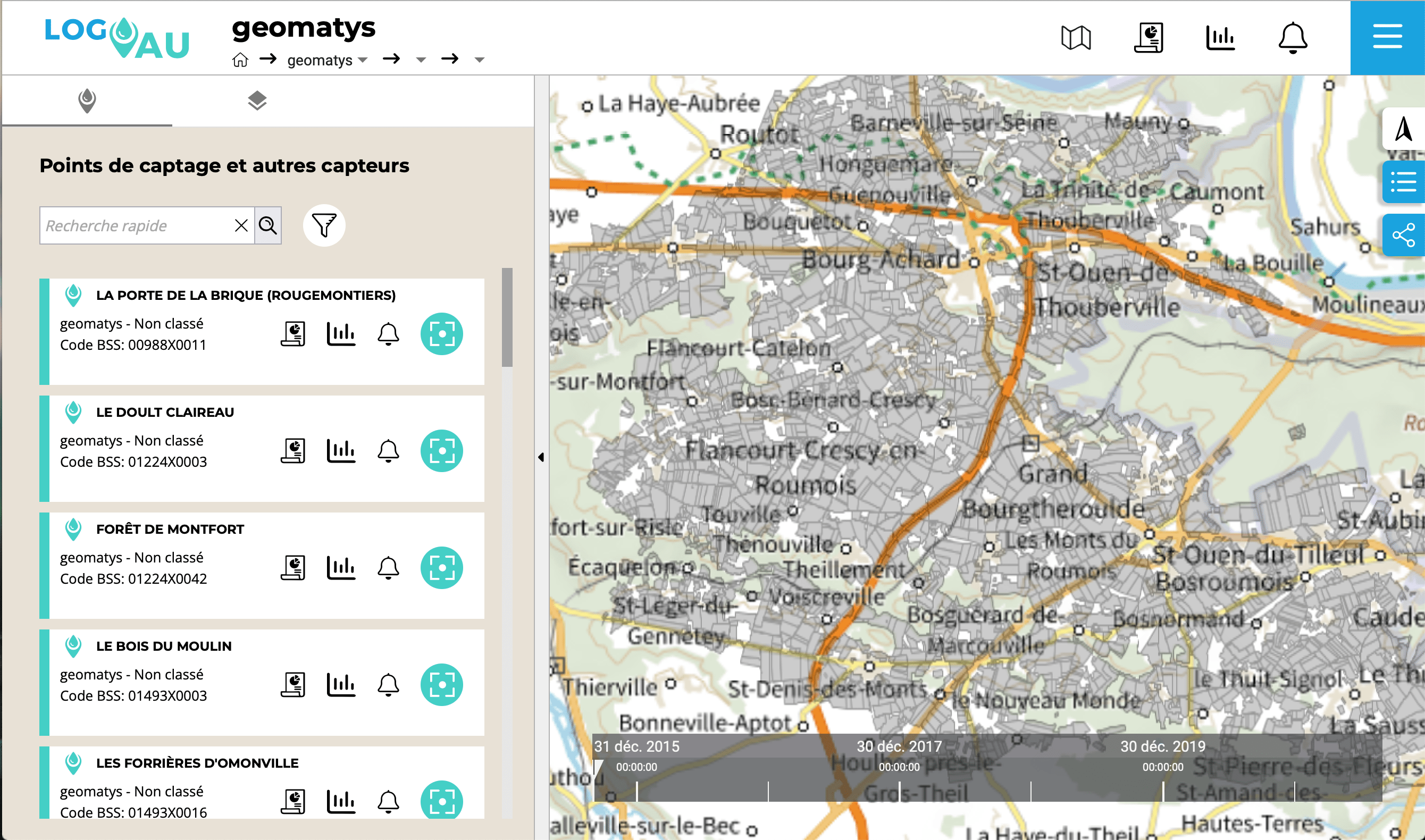Image resolution: width=1425 pixels, height=840 pixels.
Task: Open the map share button
Action: [x=1404, y=236]
